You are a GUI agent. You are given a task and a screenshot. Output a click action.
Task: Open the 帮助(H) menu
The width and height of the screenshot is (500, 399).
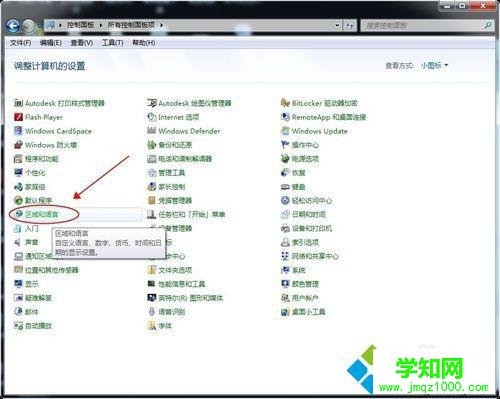pyautogui.click(x=144, y=43)
